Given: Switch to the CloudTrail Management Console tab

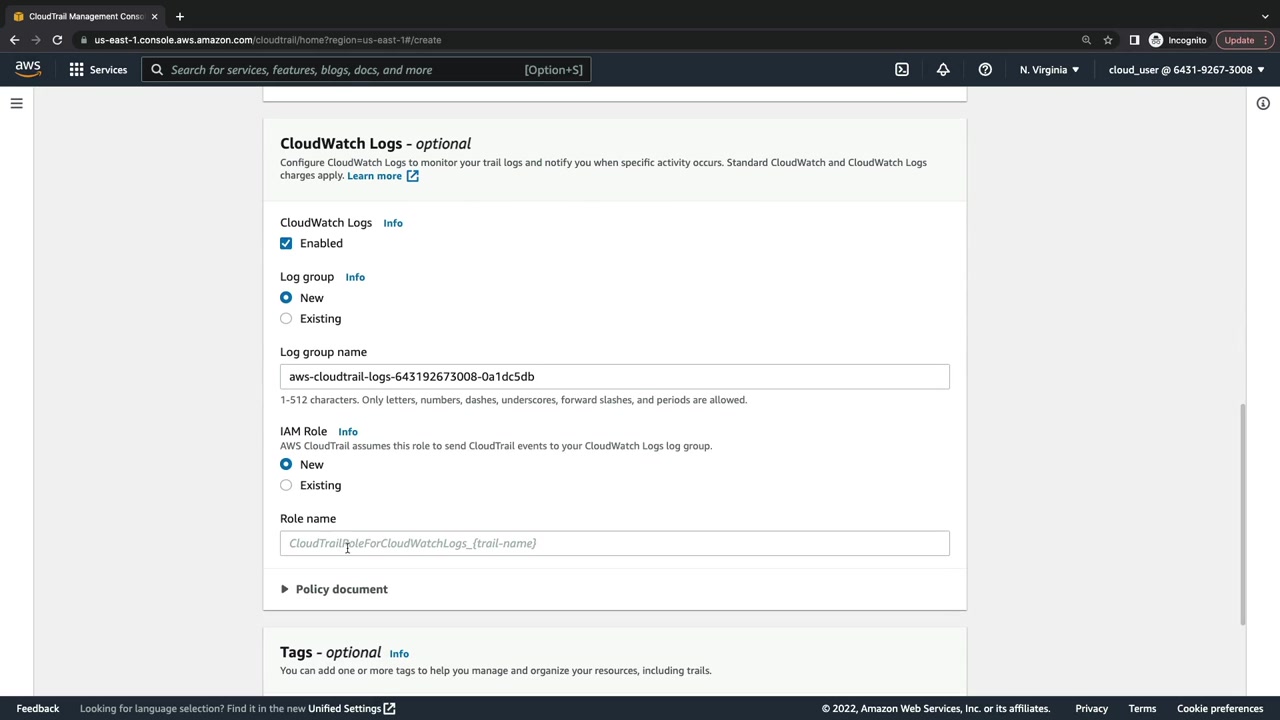Looking at the screenshot, I should coord(85,16).
